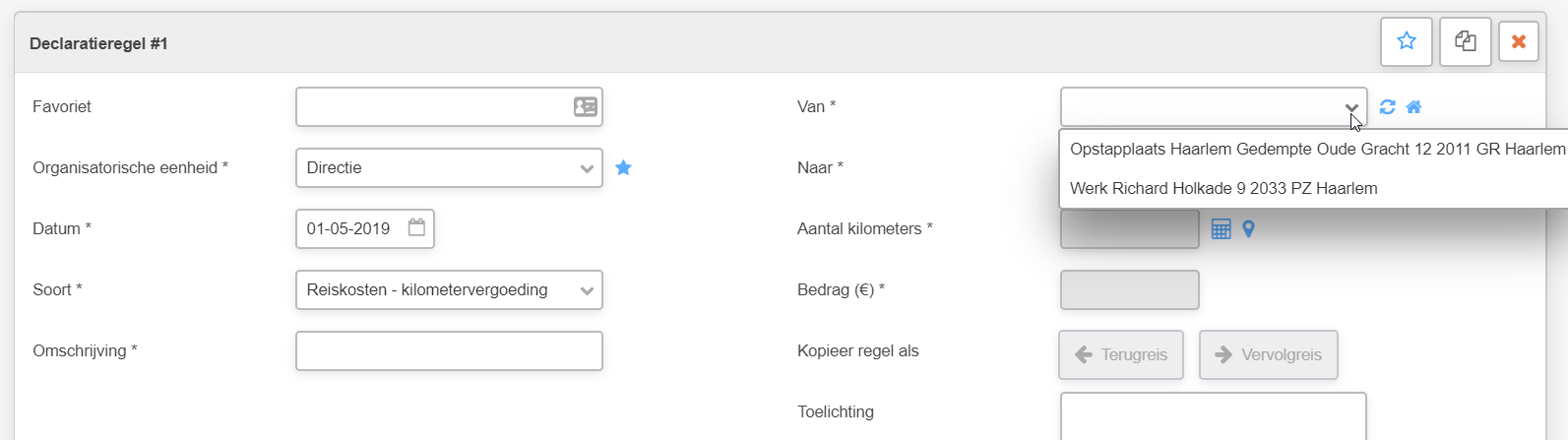Click the home icon beside Van field
Viewport: 1568px width, 440px height.
tap(1413, 107)
